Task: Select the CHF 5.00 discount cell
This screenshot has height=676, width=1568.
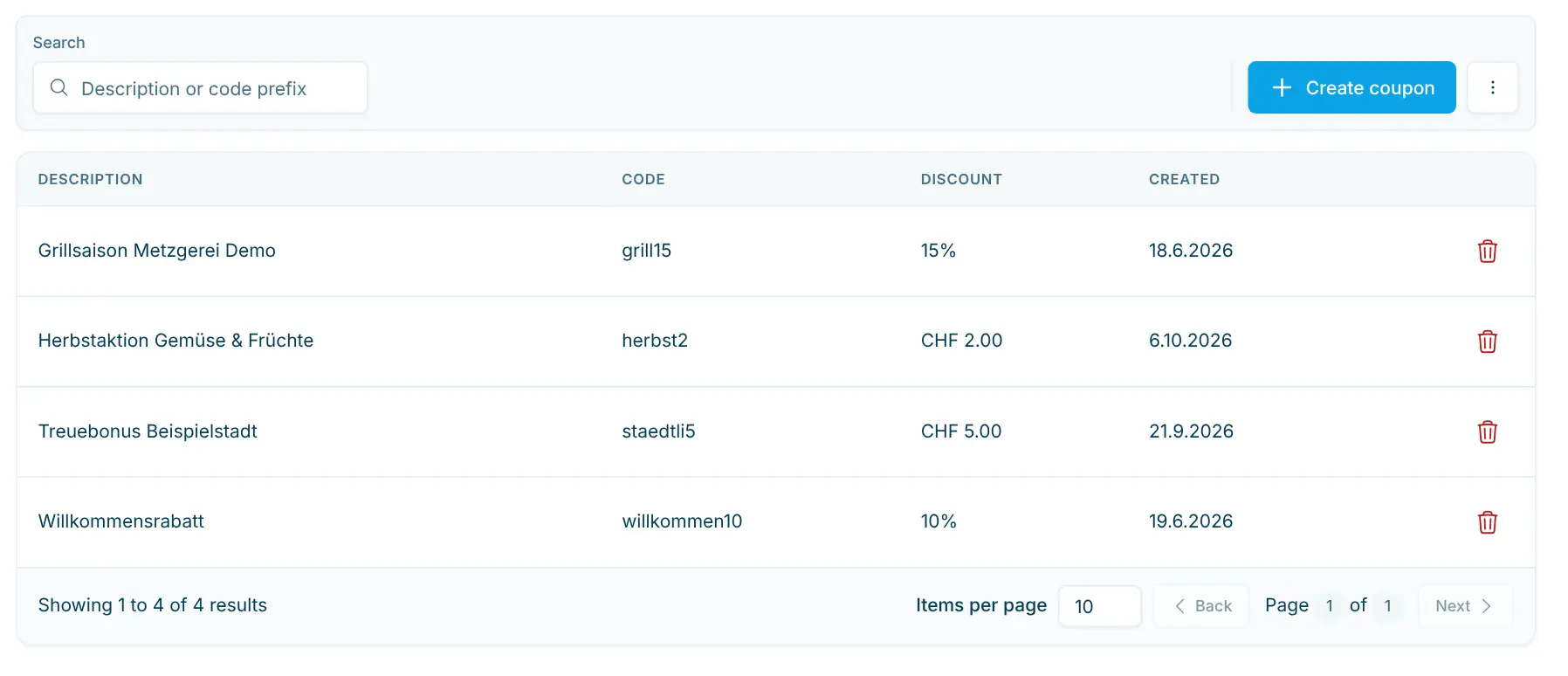Action: pos(961,431)
